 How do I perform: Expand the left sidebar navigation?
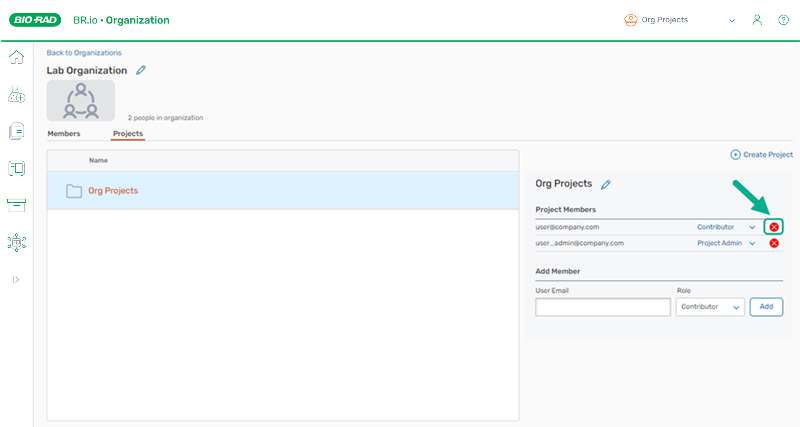16,279
